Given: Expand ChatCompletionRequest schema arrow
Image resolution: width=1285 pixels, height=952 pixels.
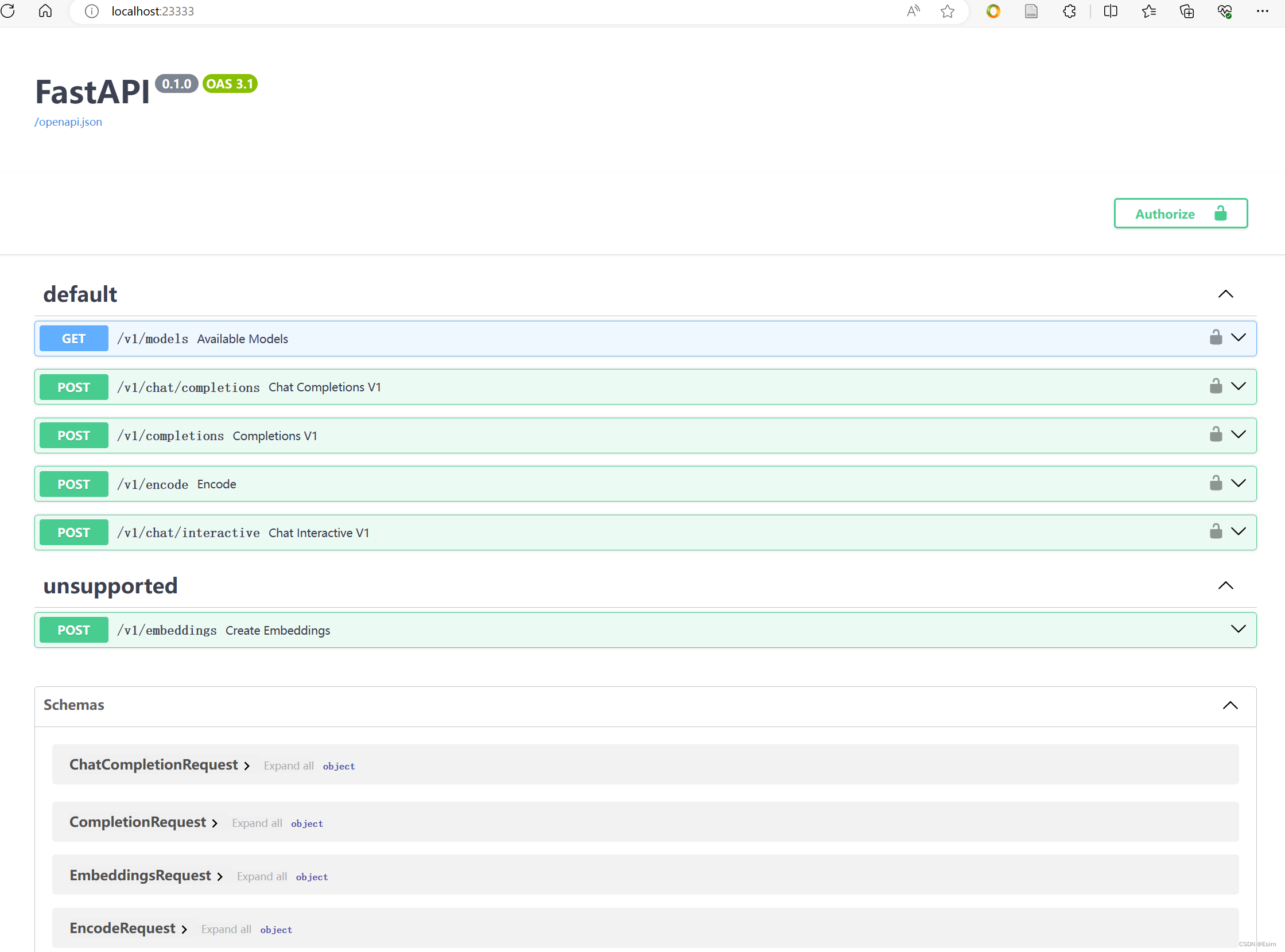Looking at the screenshot, I should click(247, 766).
